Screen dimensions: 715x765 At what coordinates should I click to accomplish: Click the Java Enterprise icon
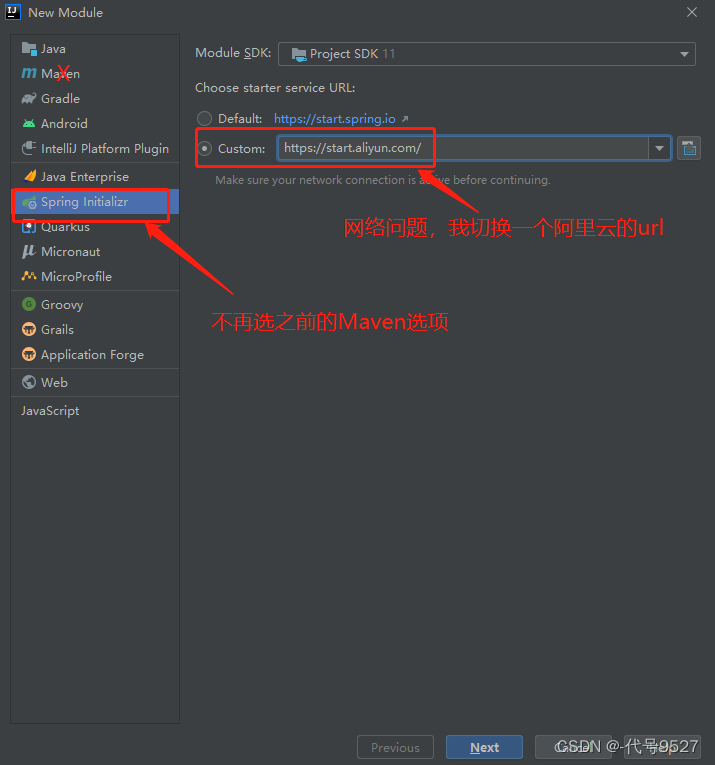tap(30, 176)
